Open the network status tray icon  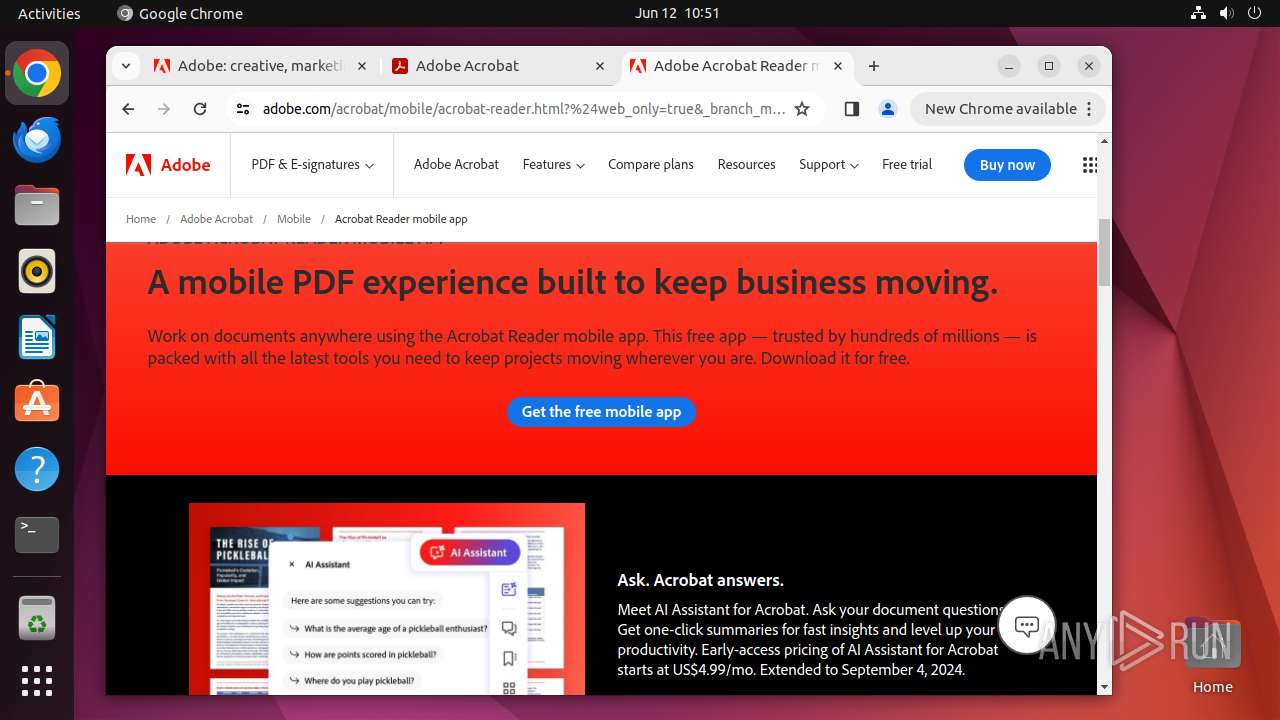click(1198, 13)
